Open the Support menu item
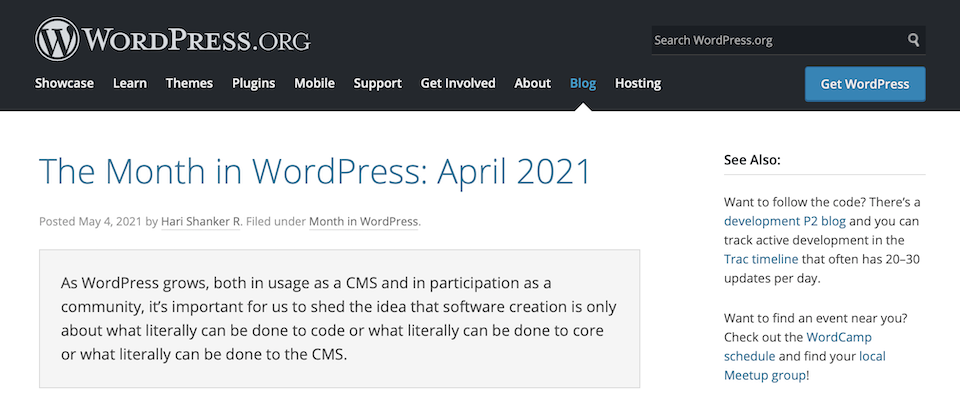 [378, 83]
